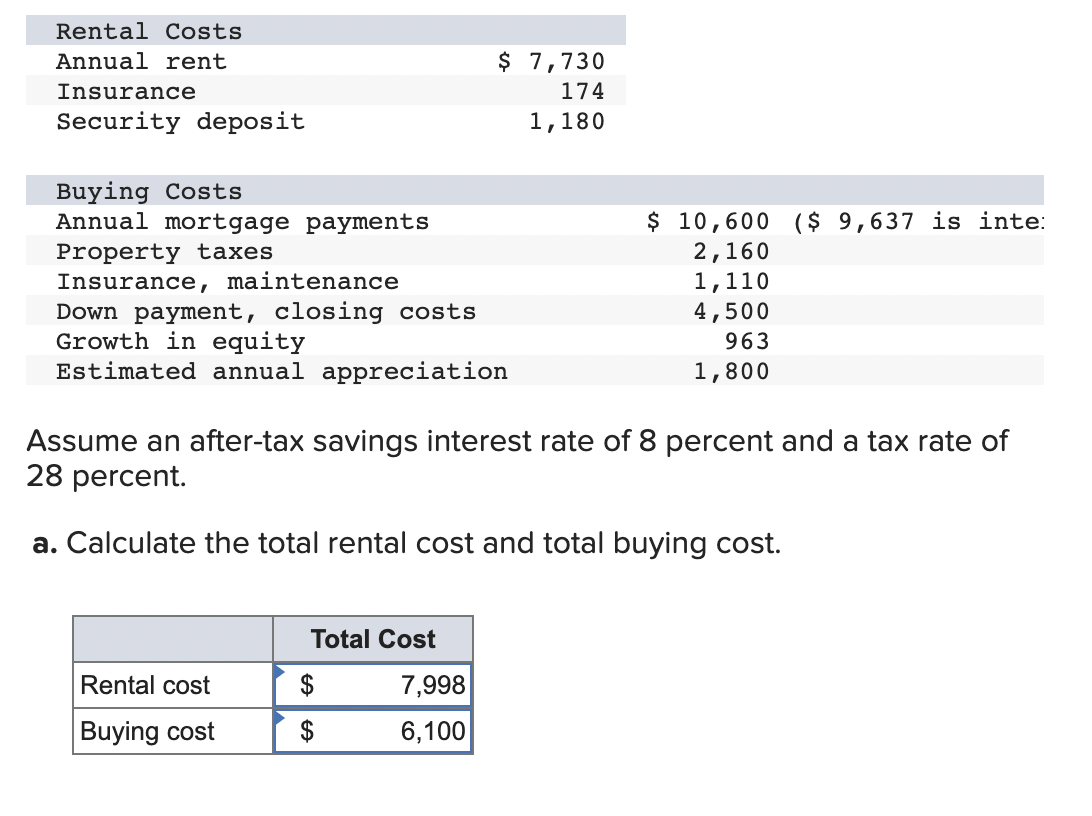The height and width of the screenshot is (816, 1092).
Task: Click the annual rent value $ 7,730
Action: pos(551,61)
